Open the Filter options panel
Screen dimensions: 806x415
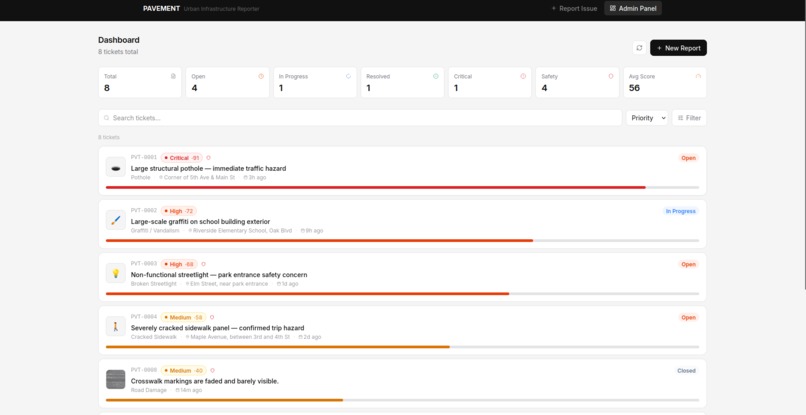[689, 118]
